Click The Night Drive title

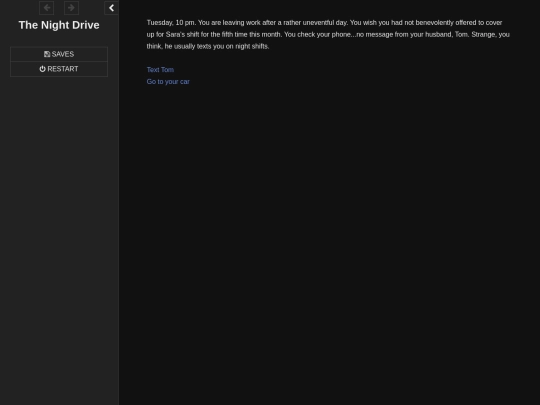pyautogui.click(x=59, y=25)
